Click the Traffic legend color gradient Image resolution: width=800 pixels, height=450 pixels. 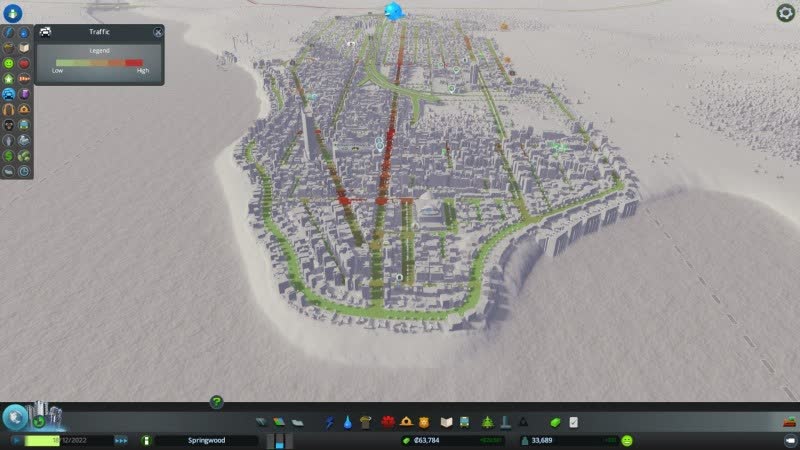click(99, 63)
